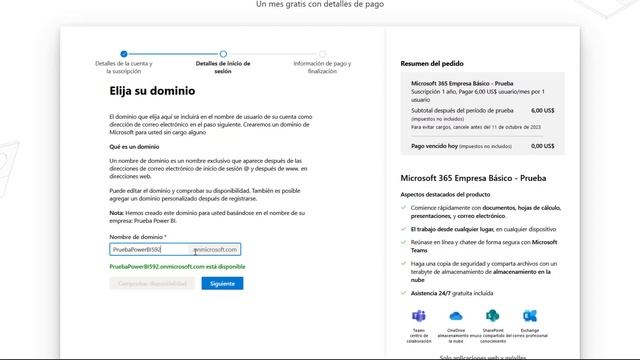640x360 pixels.
Task: Click the 'Asistencia 24/7 gratuita incluida' item
Action: coord(452,293)
